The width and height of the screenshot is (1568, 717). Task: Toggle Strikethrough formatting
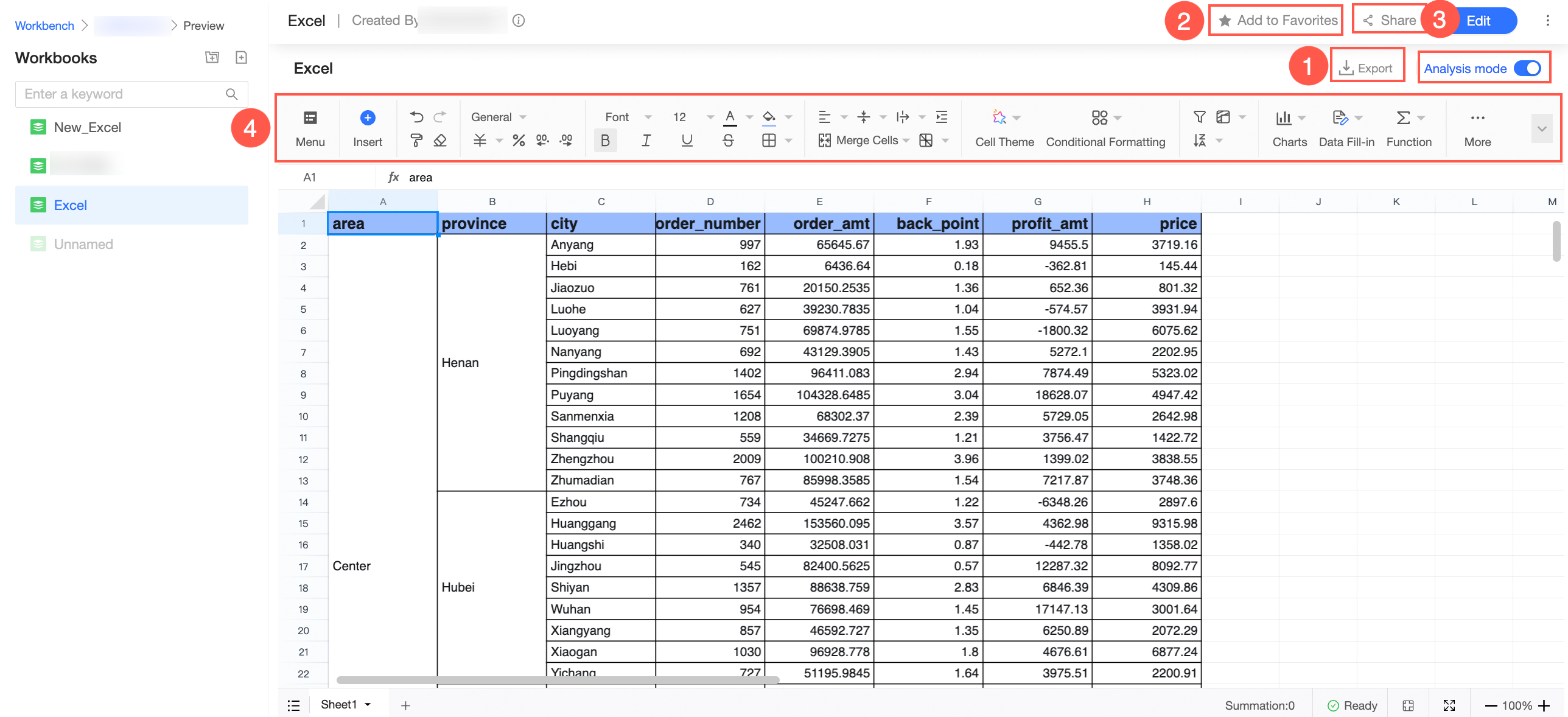tap(728, 141)
